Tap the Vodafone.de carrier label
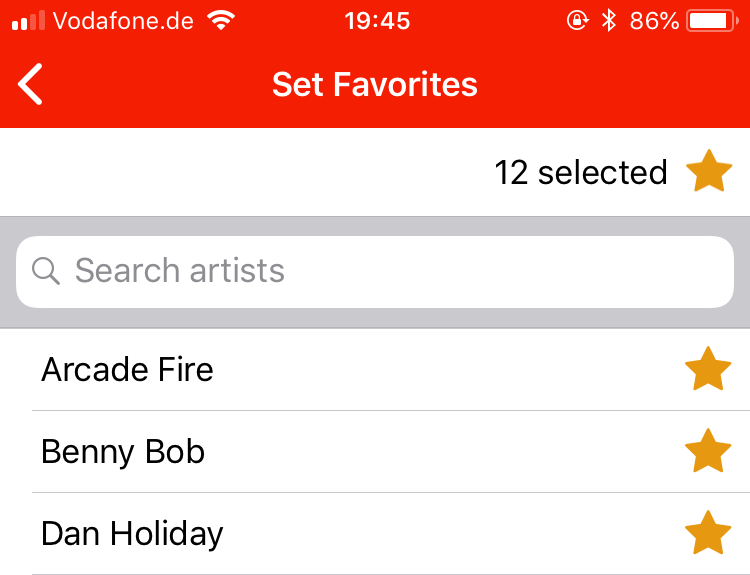 123,21
